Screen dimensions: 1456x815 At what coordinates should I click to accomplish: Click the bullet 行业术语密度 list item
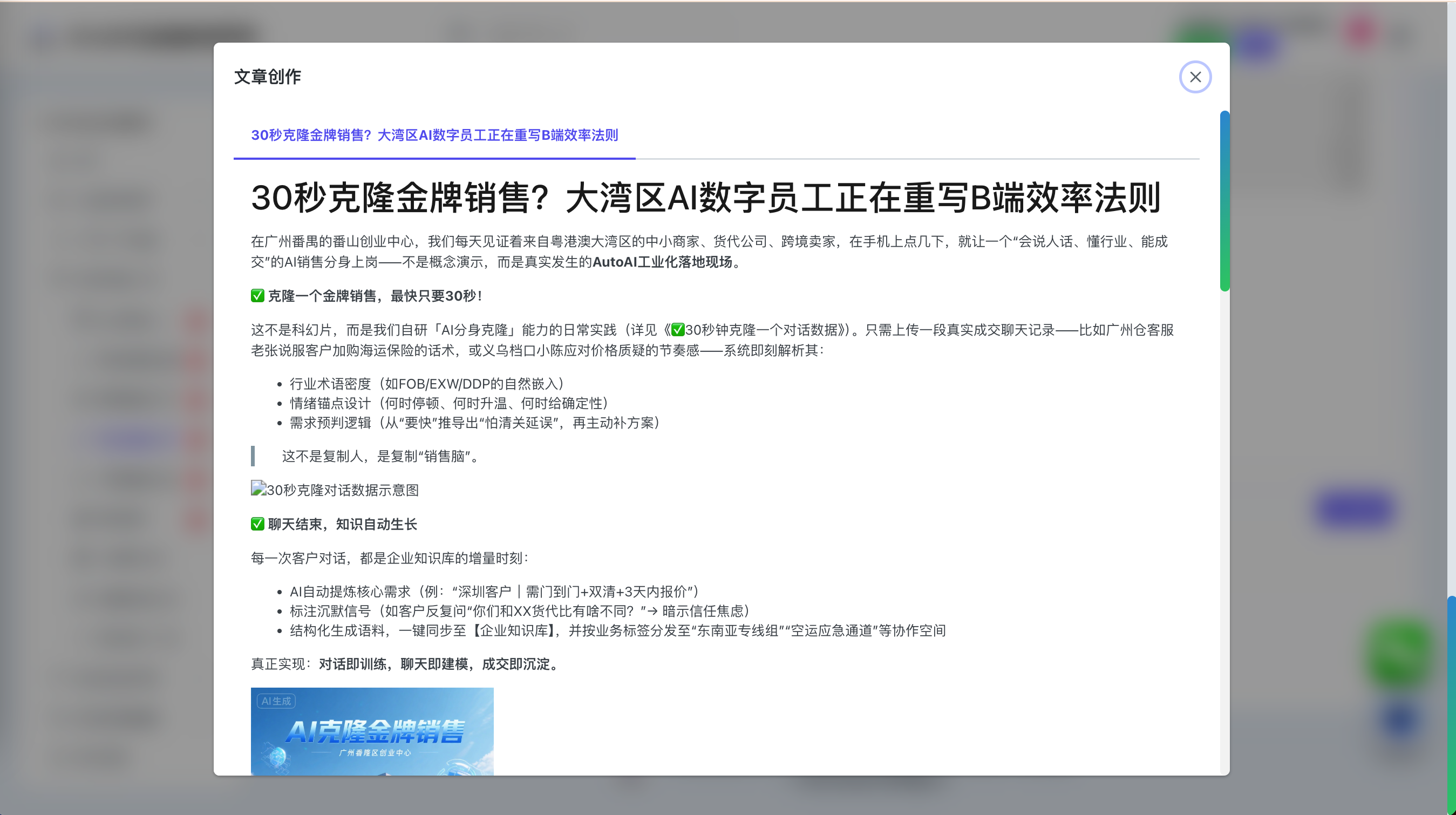pyautogui.click(x=427, y=384)
